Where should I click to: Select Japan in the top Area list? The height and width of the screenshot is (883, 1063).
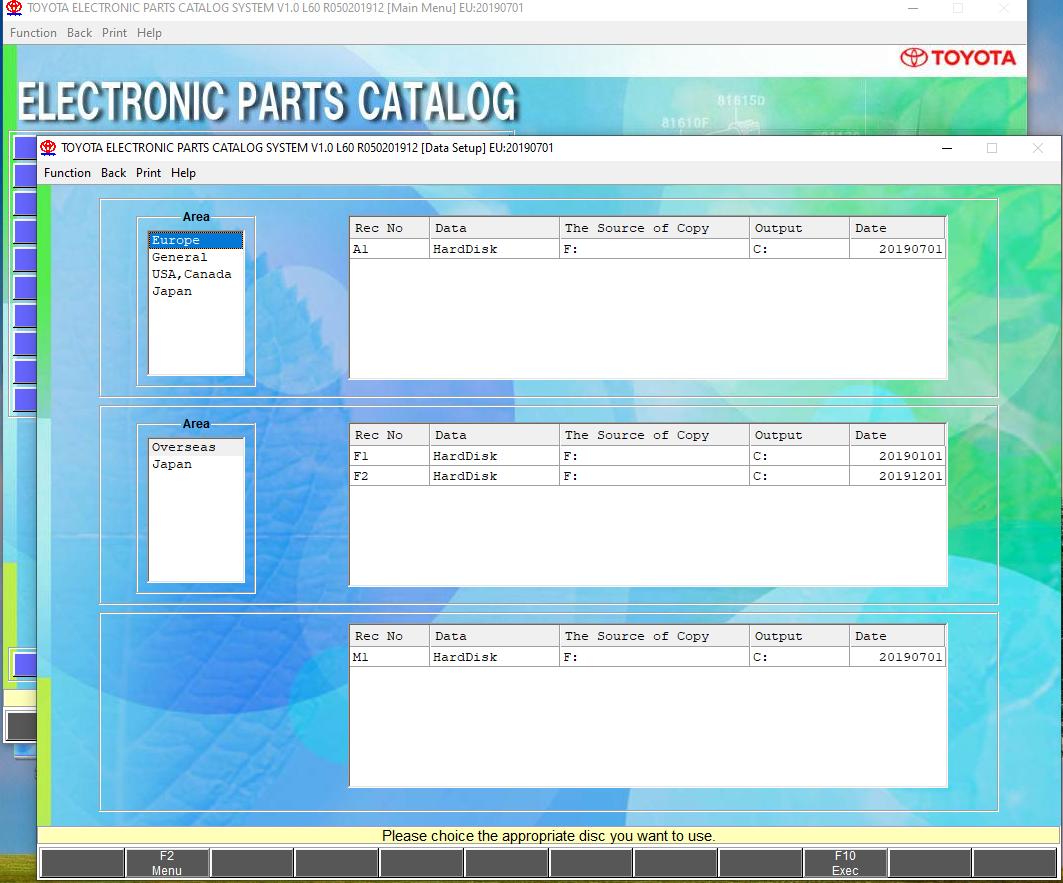(x=196, y=291)
